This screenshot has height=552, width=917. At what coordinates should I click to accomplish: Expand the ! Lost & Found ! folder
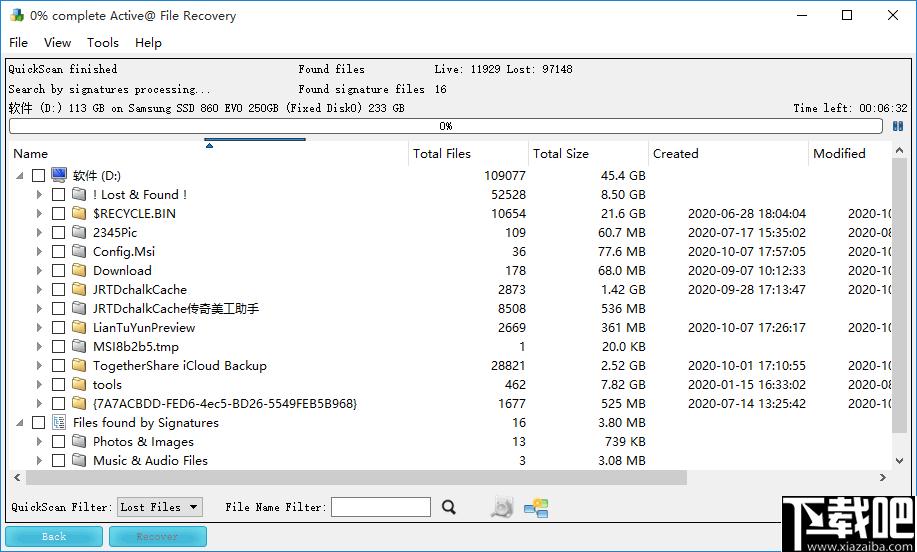39,195
